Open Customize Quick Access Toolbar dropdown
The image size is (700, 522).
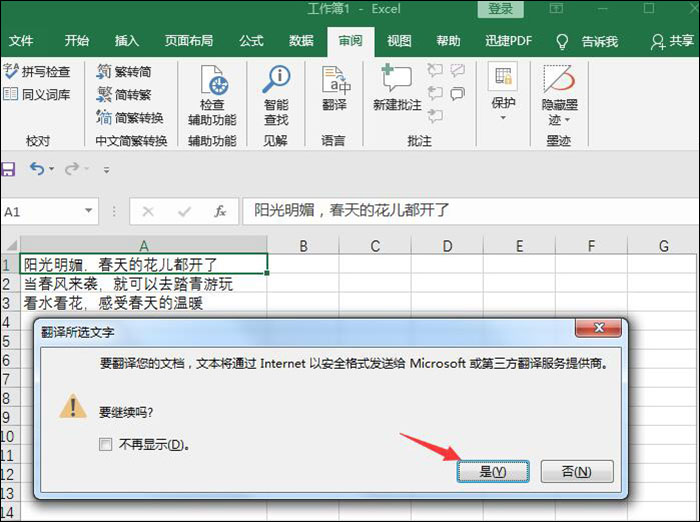click(106, 170)
